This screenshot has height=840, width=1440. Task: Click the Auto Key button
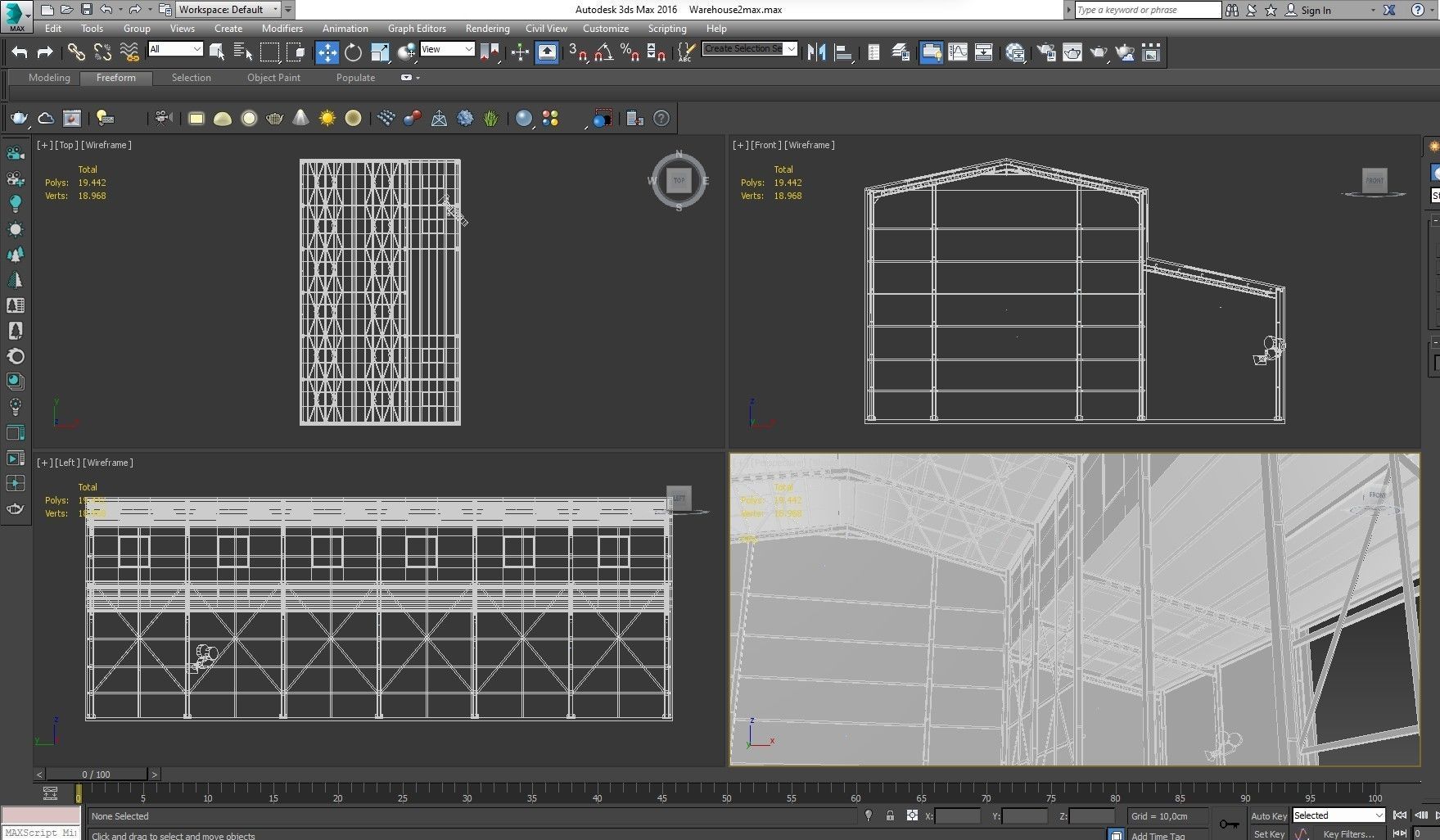tap(1268, 815)
